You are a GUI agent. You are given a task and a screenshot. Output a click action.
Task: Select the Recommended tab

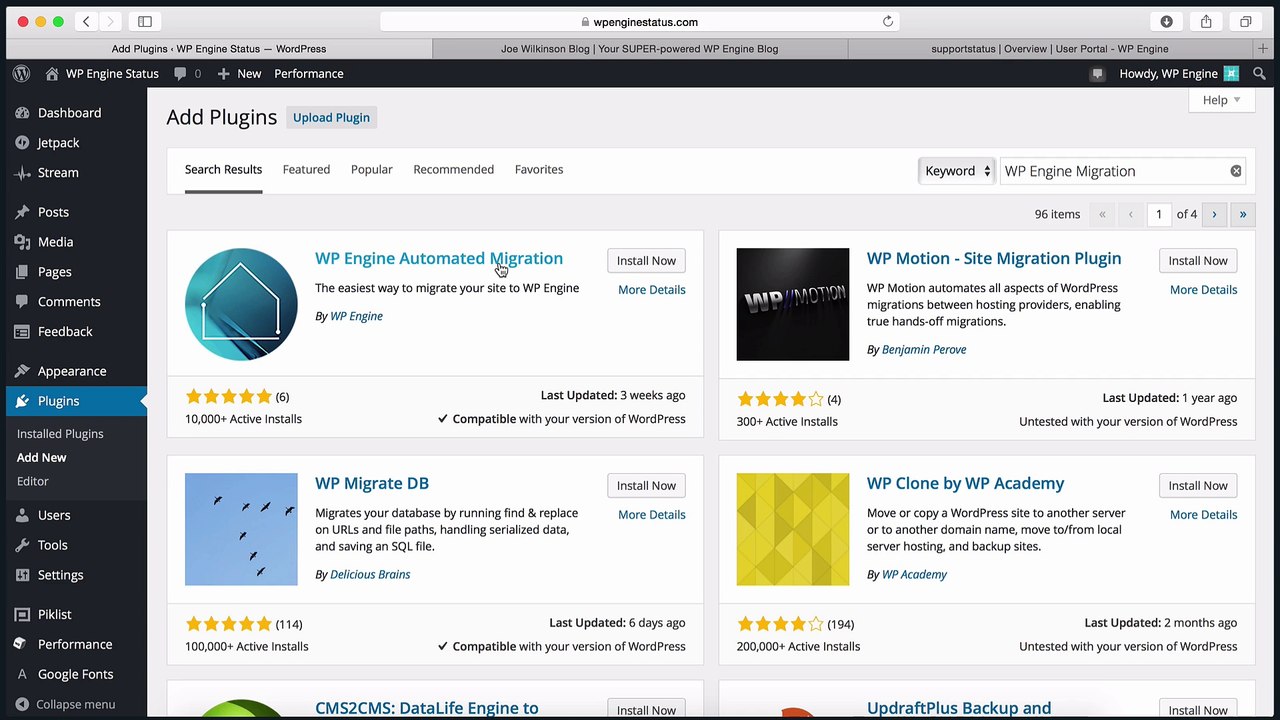click(x=453, y=170)
